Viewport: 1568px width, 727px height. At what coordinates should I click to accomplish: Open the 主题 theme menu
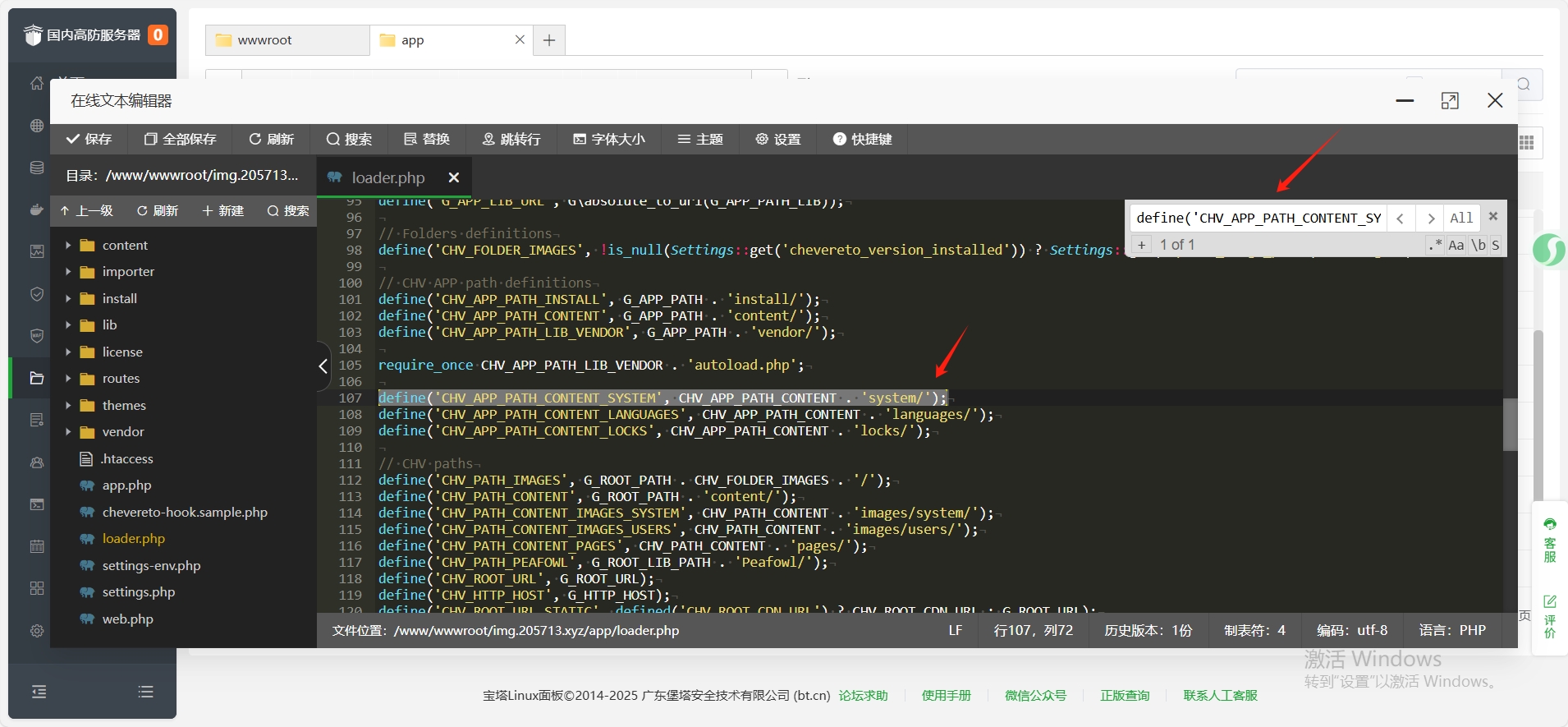point(700,139)
